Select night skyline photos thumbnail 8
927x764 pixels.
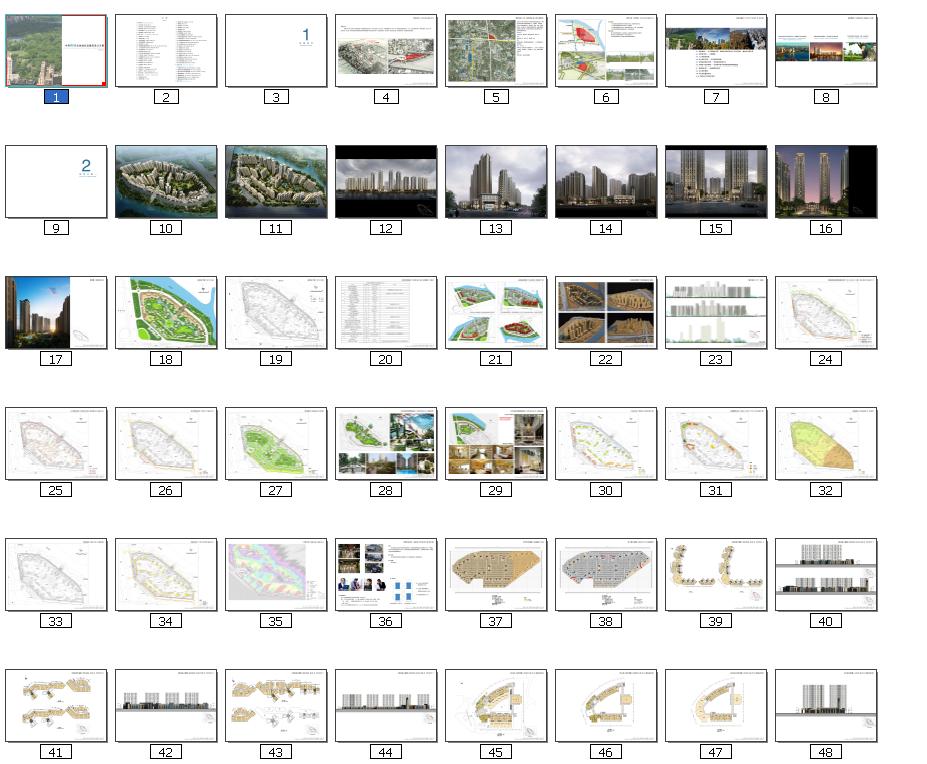[826, 51]
